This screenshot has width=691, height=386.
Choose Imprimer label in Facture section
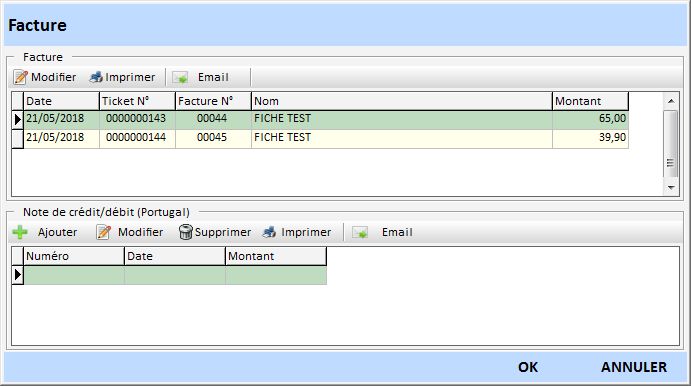(130, 77)
